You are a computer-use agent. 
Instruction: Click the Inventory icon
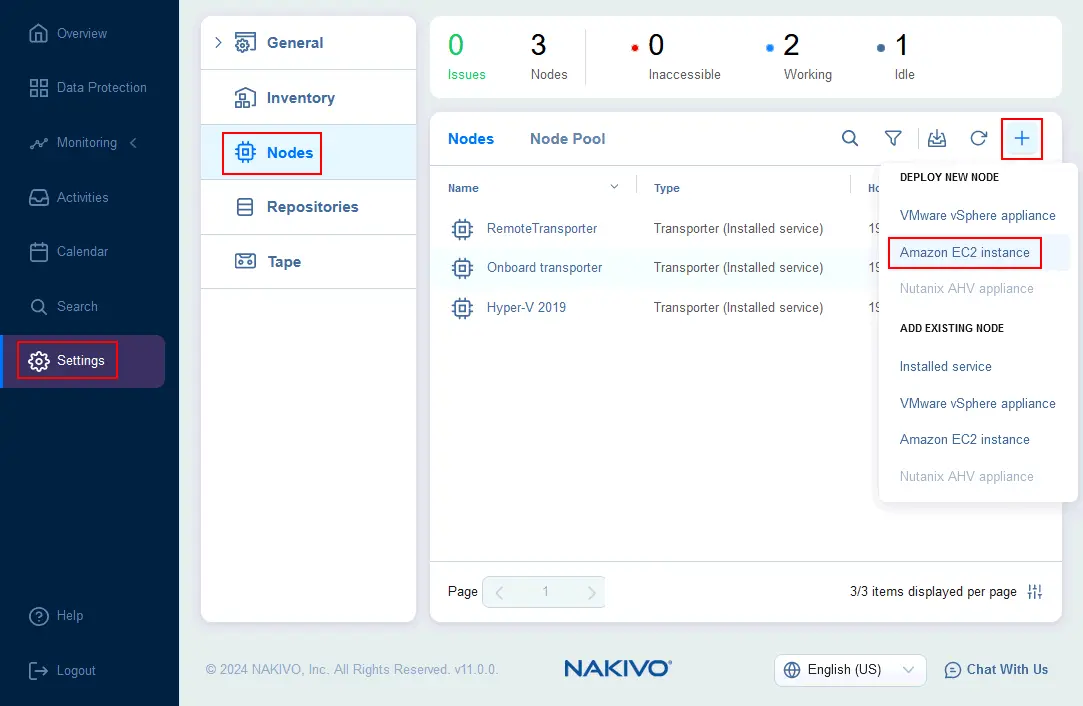245,98
